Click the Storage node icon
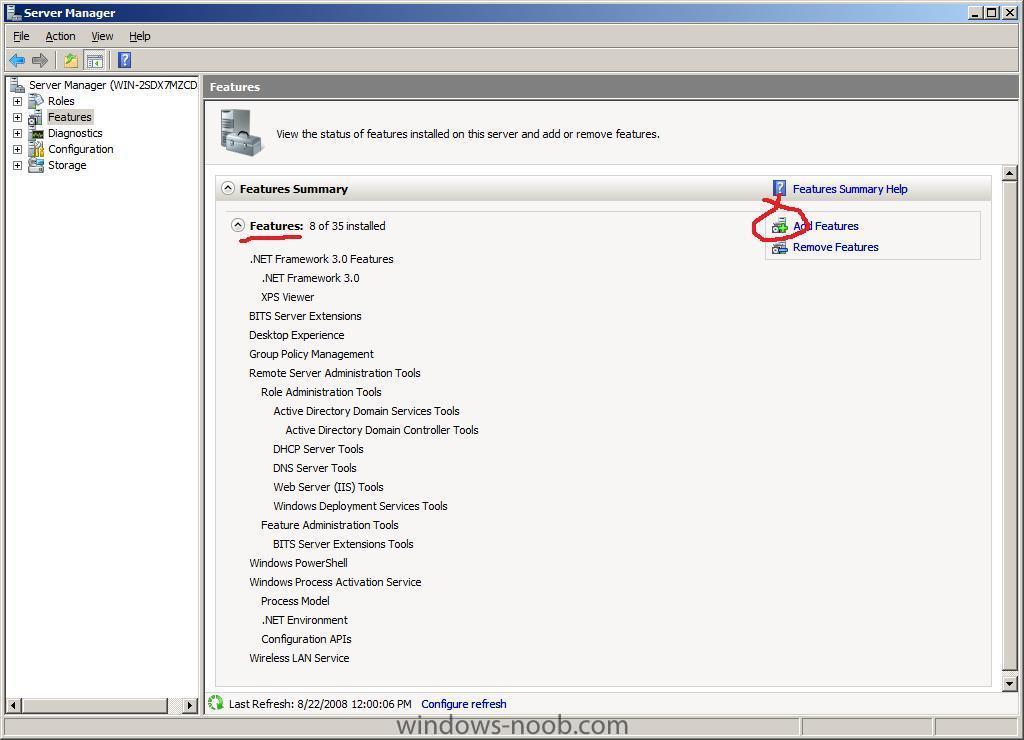The image size is (1024, 740). tap(37, 165)
